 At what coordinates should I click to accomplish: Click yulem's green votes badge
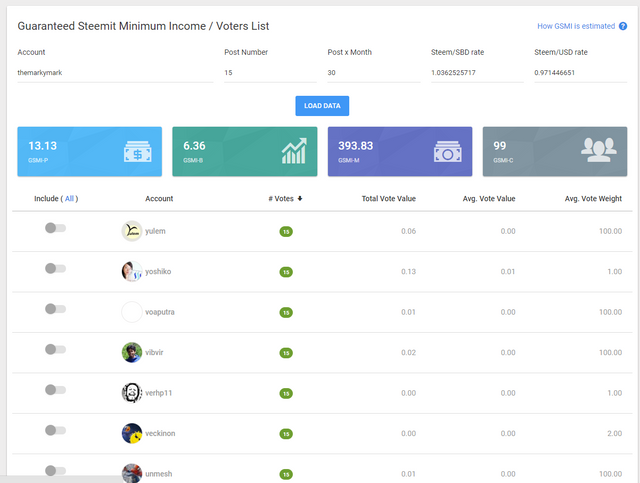pos(286,231)
